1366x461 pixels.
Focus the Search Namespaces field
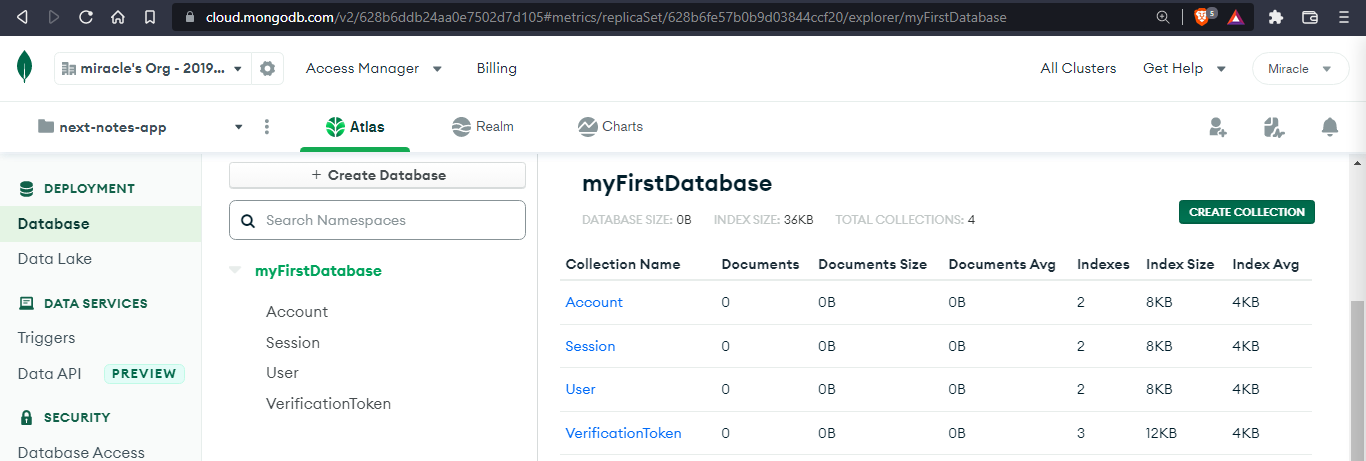[377, 220]
